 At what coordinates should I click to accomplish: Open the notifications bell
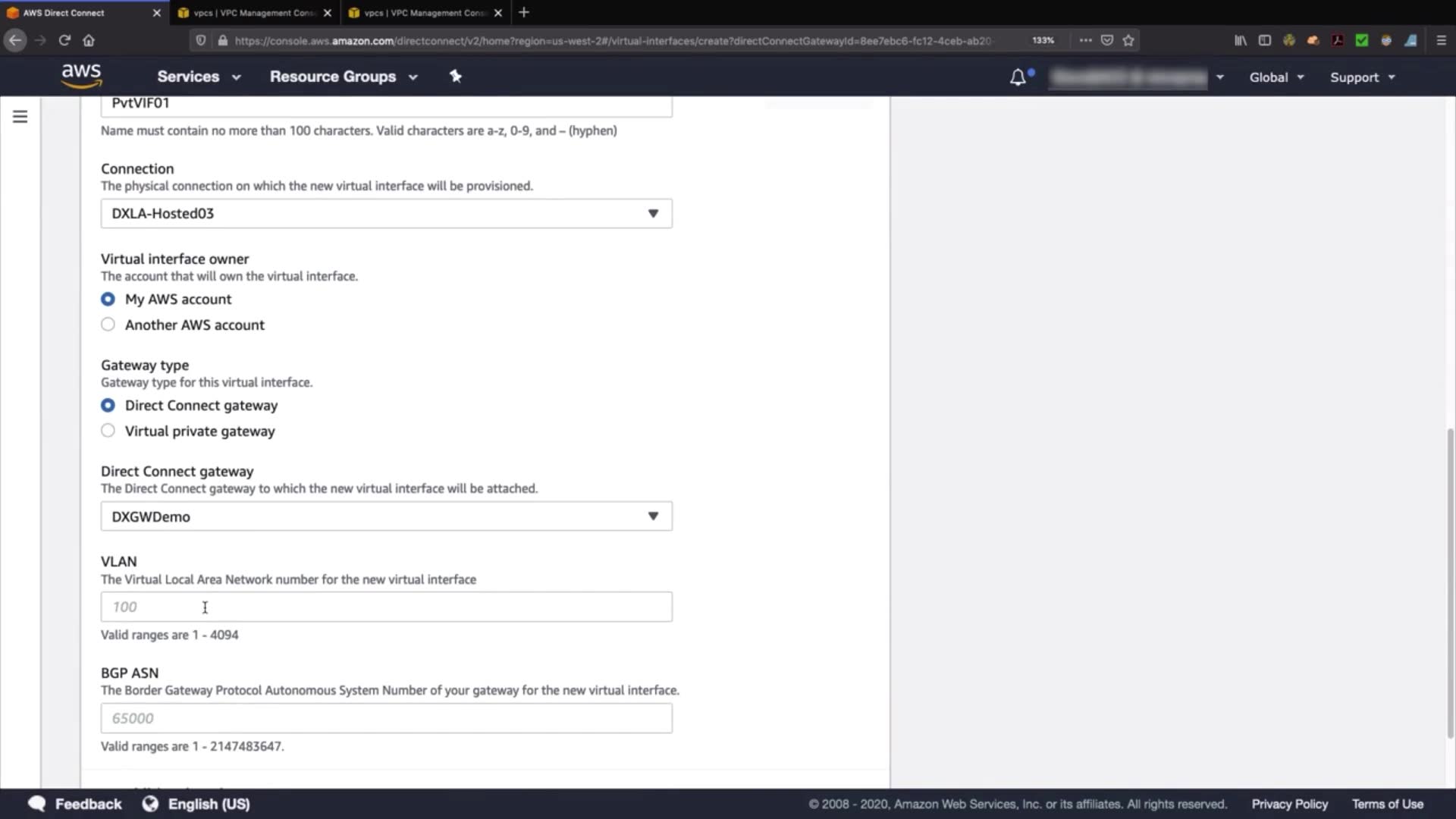coord(1018,77)
